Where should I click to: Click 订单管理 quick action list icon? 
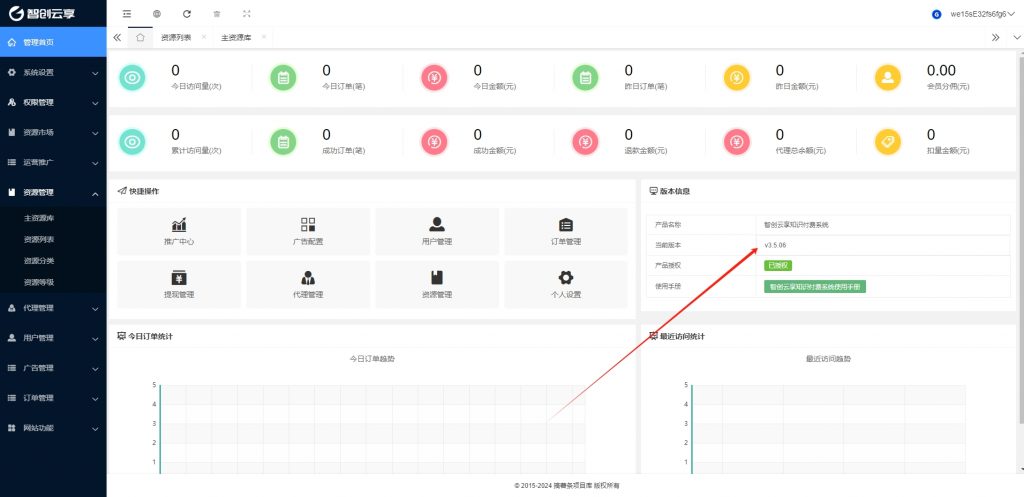pos(566,225)
